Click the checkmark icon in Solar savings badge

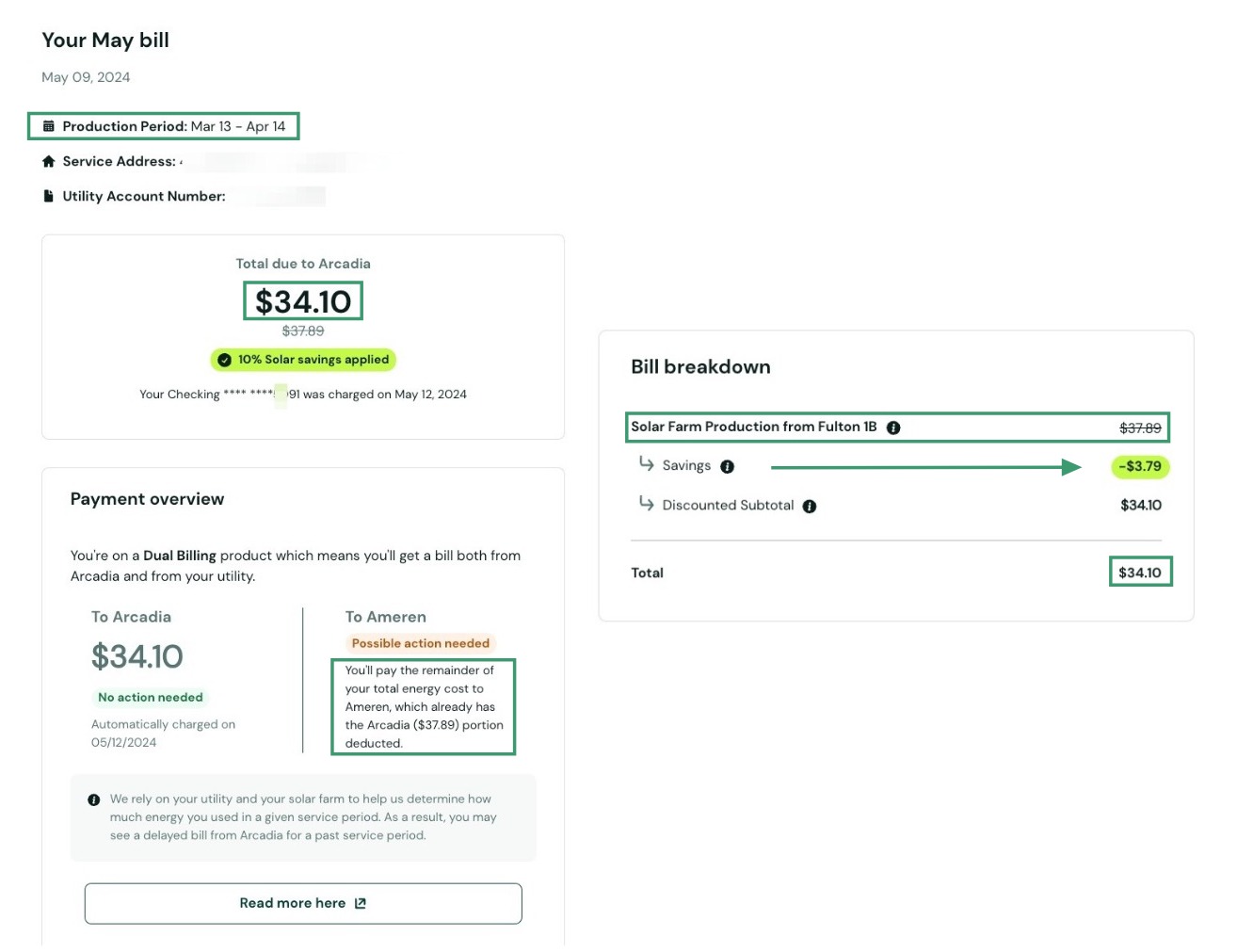tap(224, 360)
